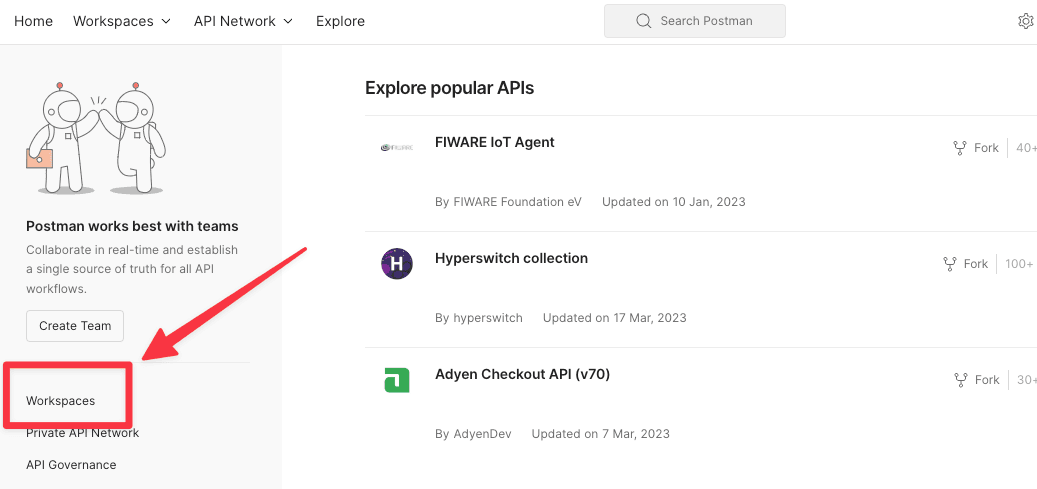
Task: Click the search magnifier icon
Action: pos(643,21)
